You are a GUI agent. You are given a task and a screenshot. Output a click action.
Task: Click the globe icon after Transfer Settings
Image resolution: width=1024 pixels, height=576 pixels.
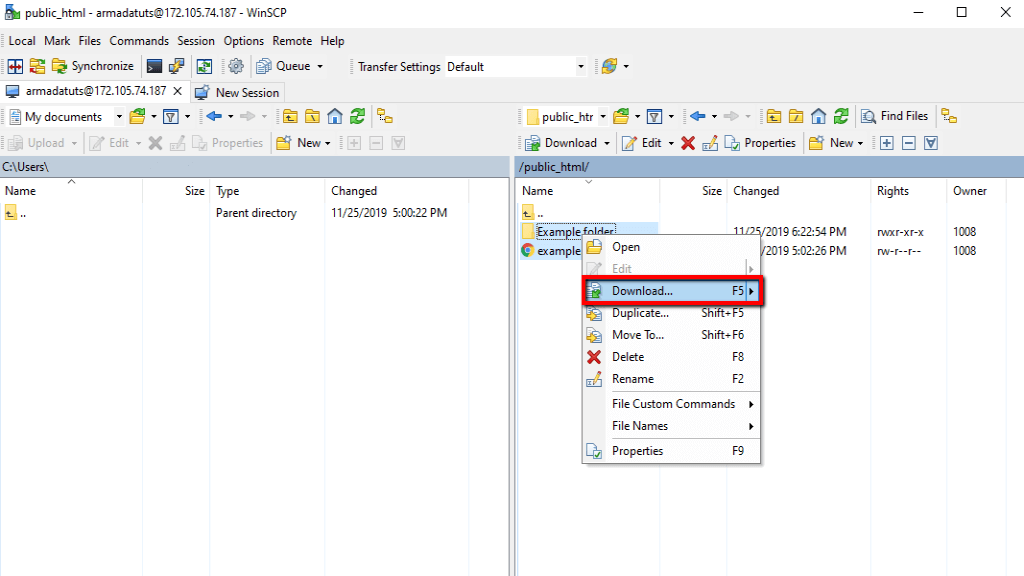tap(609, 66)
